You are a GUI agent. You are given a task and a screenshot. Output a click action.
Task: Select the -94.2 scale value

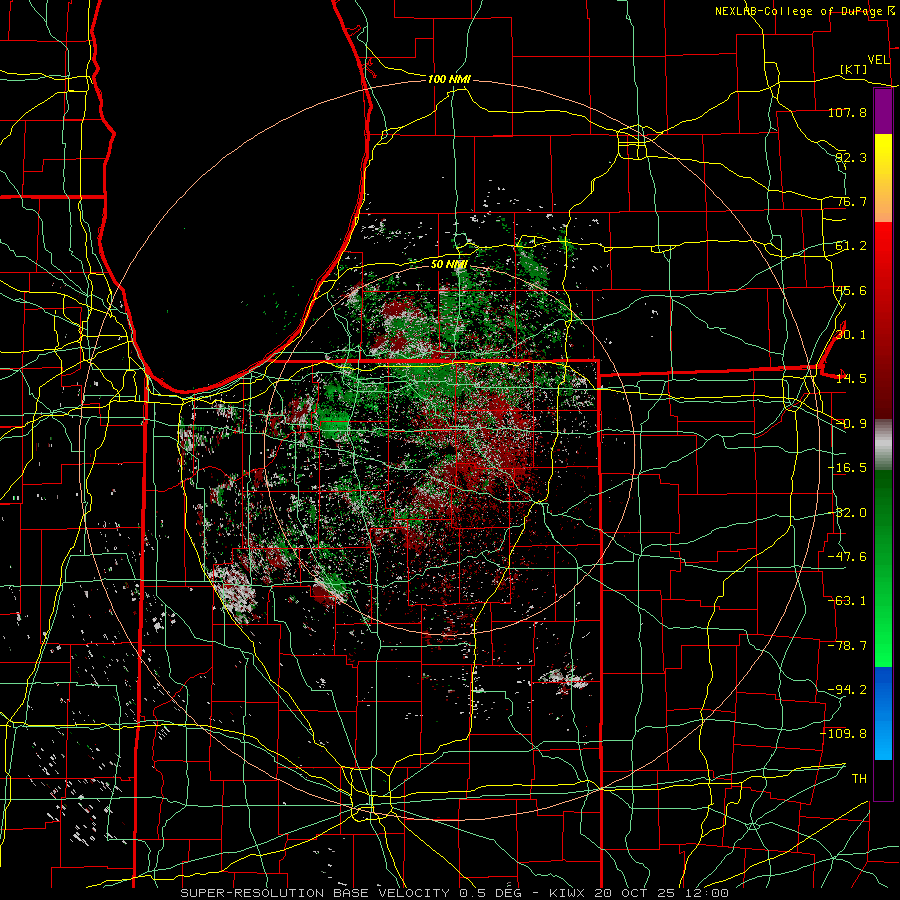tap(847, 690)
